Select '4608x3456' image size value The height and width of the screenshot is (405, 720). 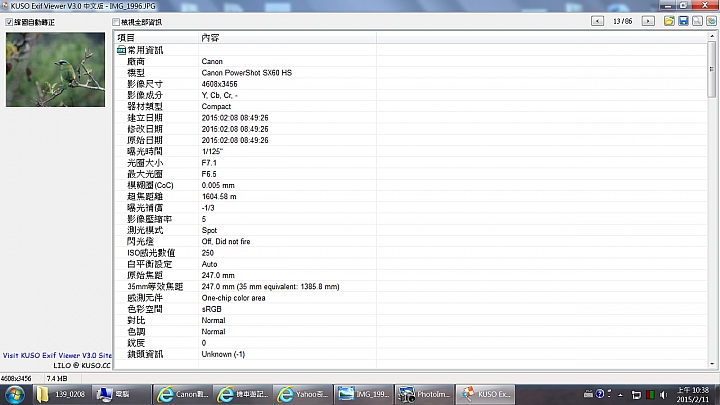click(219, 84)
